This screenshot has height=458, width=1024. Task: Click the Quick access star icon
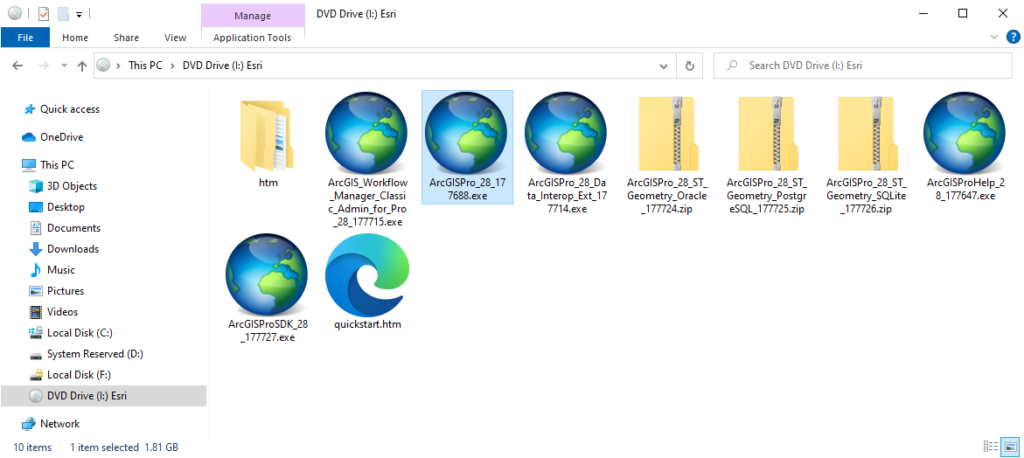[x=29, y=109]
